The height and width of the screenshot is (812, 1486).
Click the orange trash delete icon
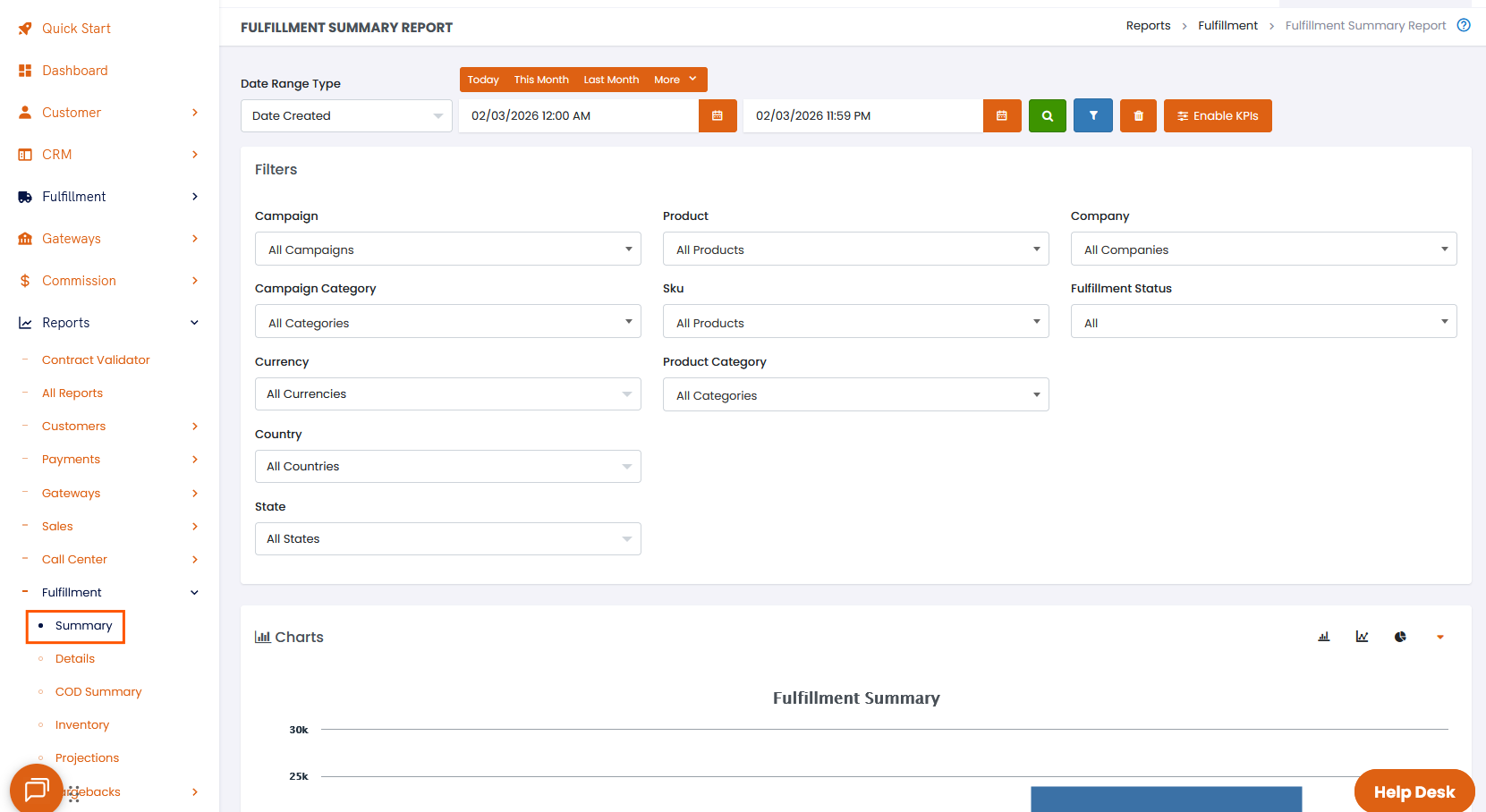coord(1138,116)
